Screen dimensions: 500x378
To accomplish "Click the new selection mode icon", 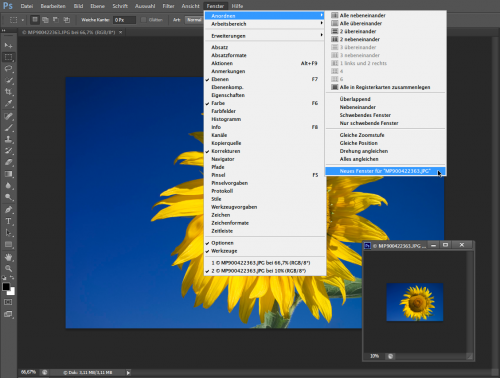I will (x=35, y=20).
